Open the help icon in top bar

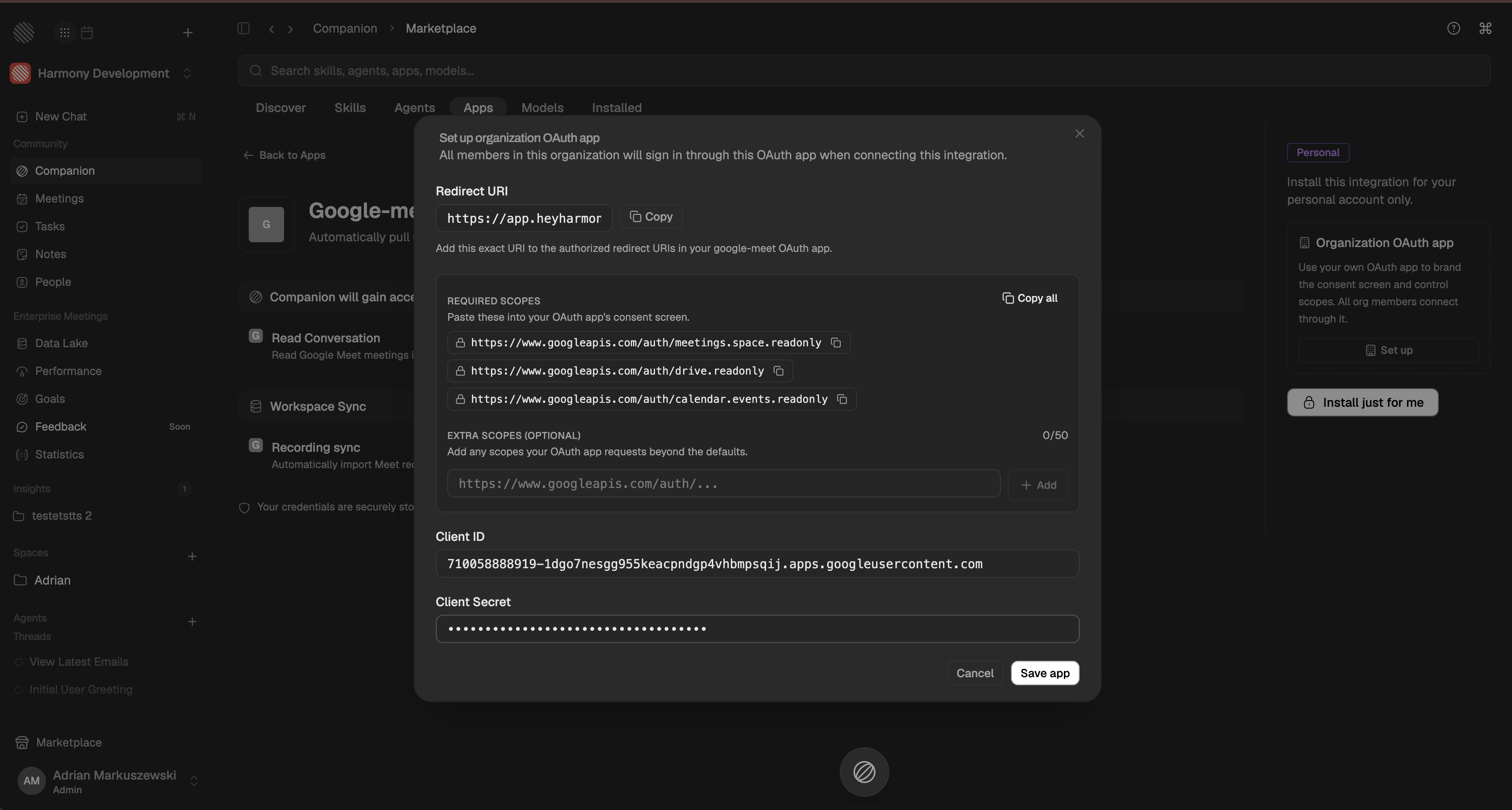click(x=1453, y=29)
